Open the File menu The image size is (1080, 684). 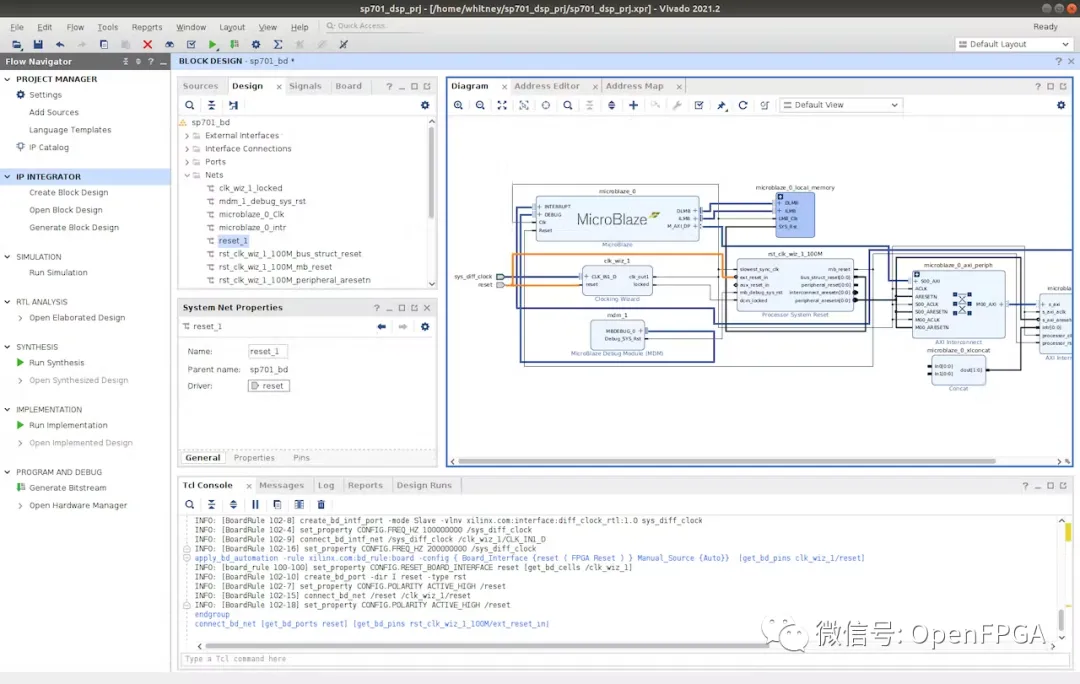[x=17, y=27]
